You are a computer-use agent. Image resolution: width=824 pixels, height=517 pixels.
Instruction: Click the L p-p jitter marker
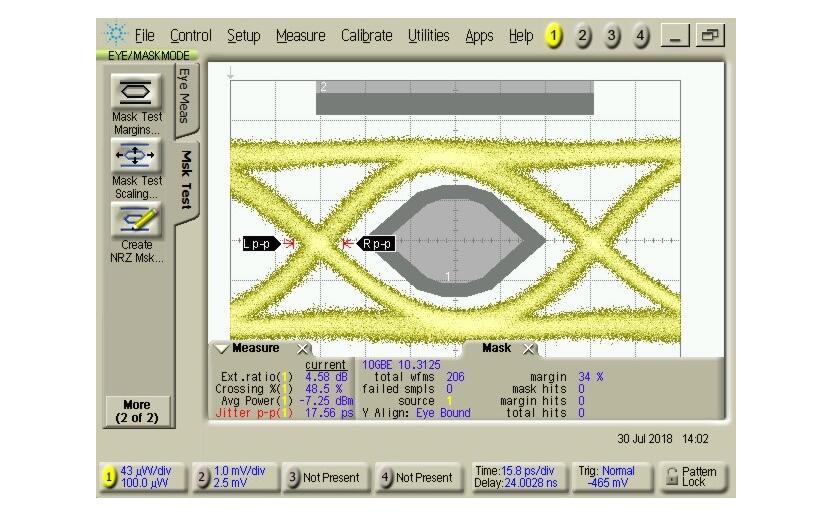tap(258, 243)
